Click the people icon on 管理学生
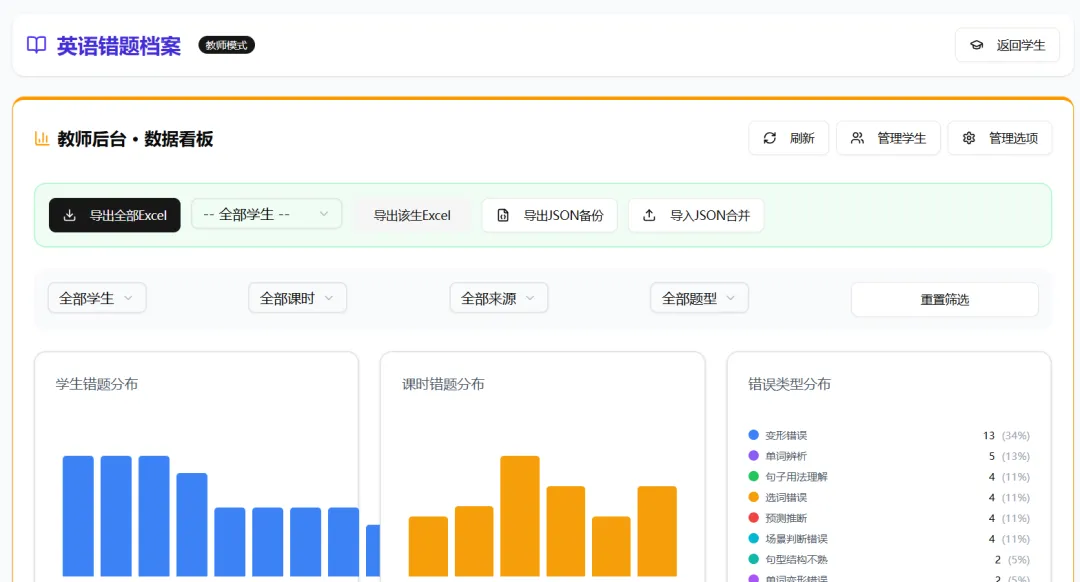 pos(856,138)
